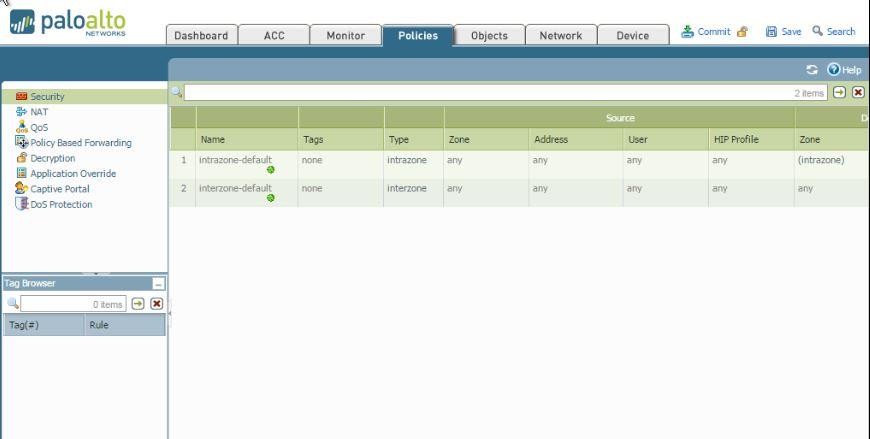Open the Help page
Screen dimensions: 870x439
click(845, 70)
